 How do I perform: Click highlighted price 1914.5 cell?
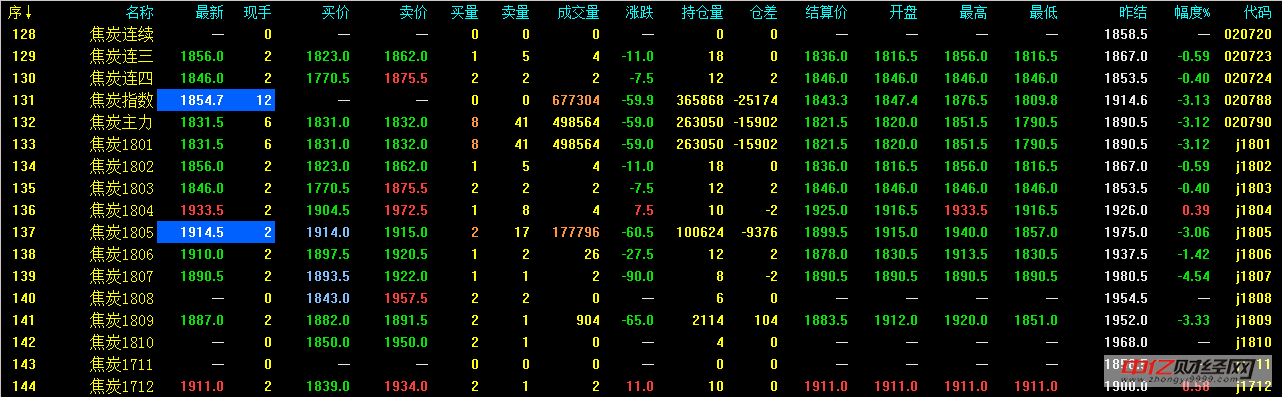[215, 232]
